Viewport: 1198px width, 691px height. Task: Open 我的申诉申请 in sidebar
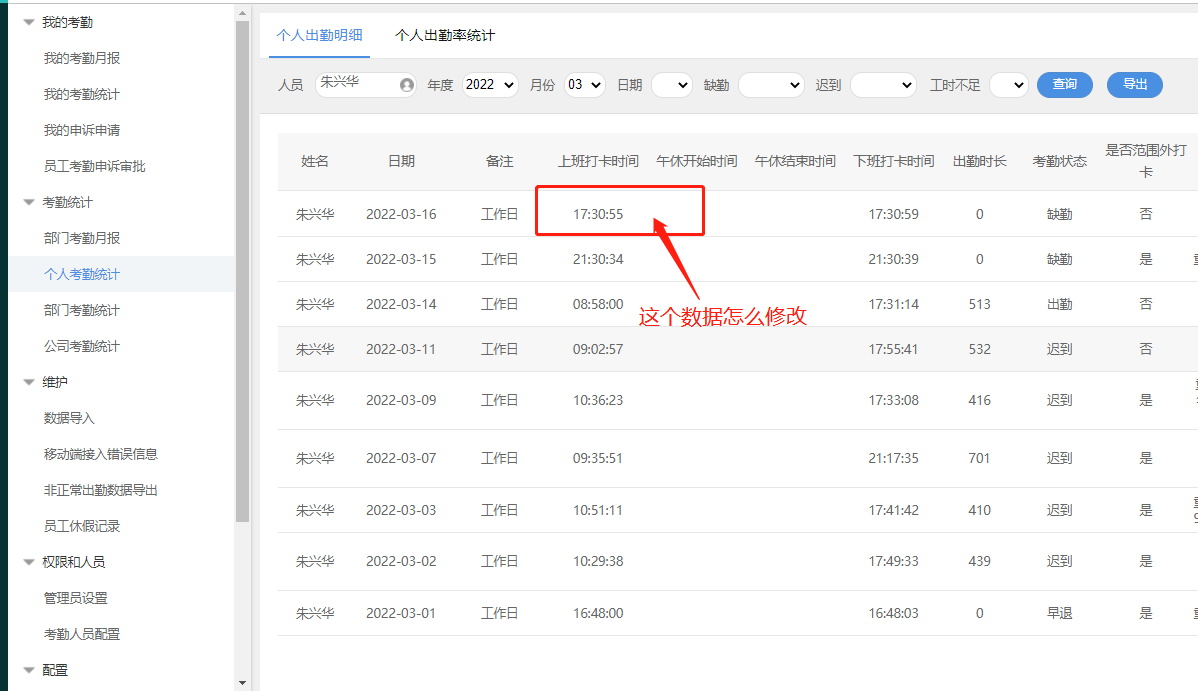point(82,130)
